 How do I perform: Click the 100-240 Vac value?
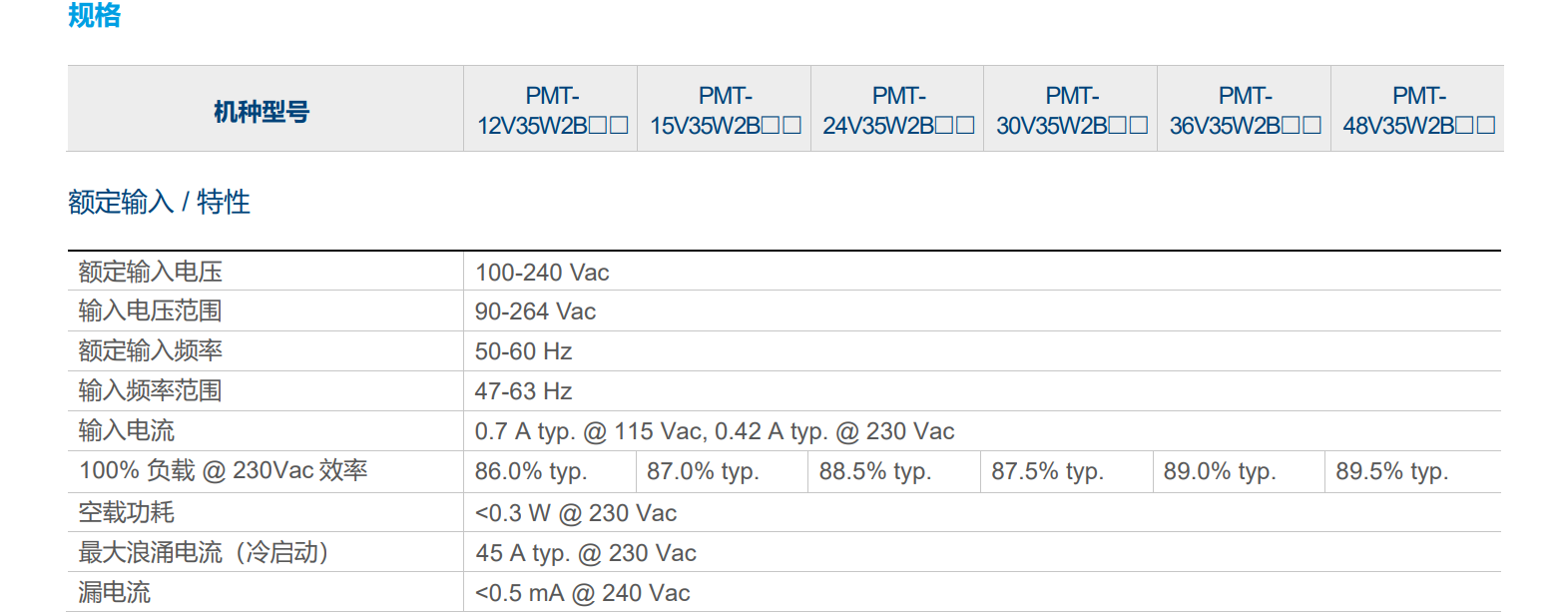(x=542, y=273)
